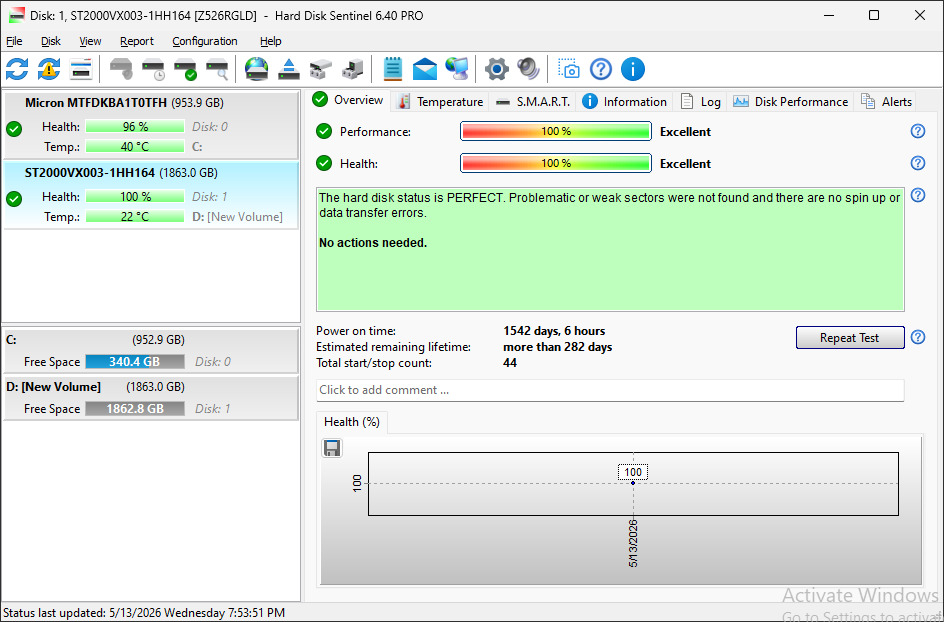Select the Micron MTFDKBA1T0TFH disk entry
Image resolution: width=944 pixels, height=622 pixels.
151,125
